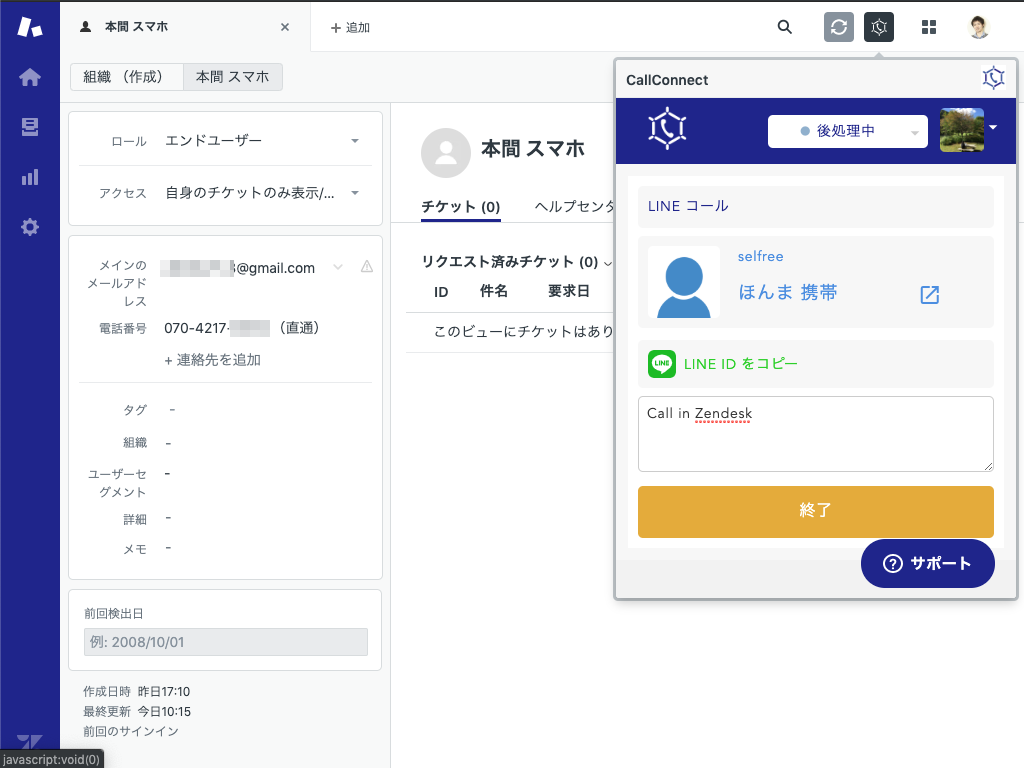The height and width of the screenshot is (768, 1024).
Task: Open the Admin settings gear icon
Action: click(x=30, y=227)
